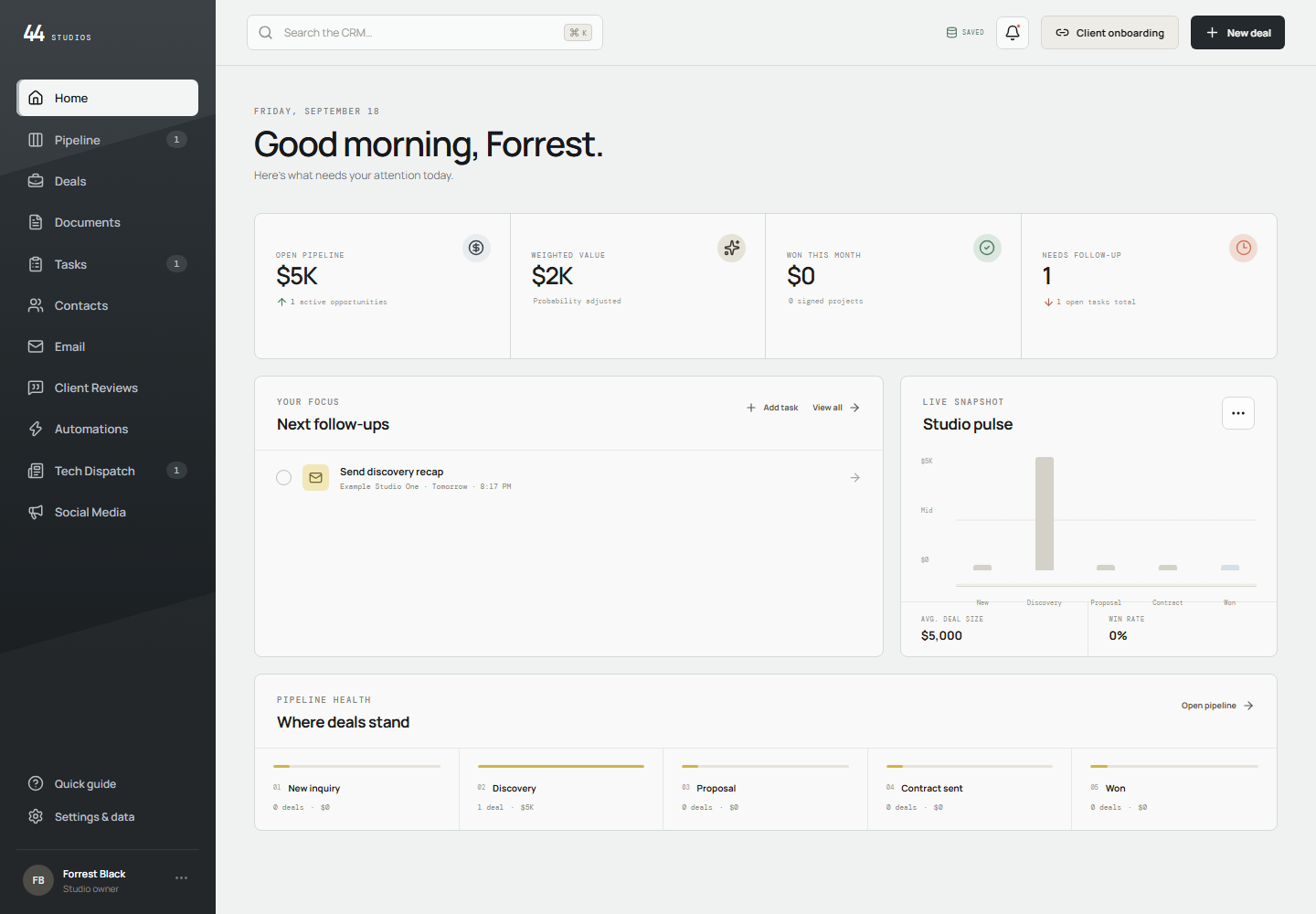Select the Contract sent stage label
Image resolution: width=1316 pixels, height=914 pixels.
932,788
